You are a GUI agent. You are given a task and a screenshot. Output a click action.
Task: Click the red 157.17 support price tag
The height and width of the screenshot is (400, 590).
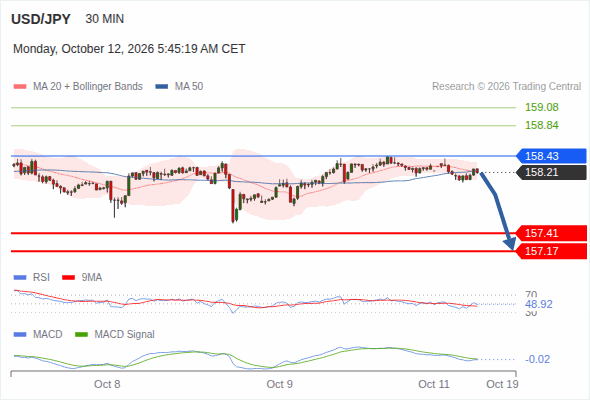pyautogui.click(x=551, y=251)
